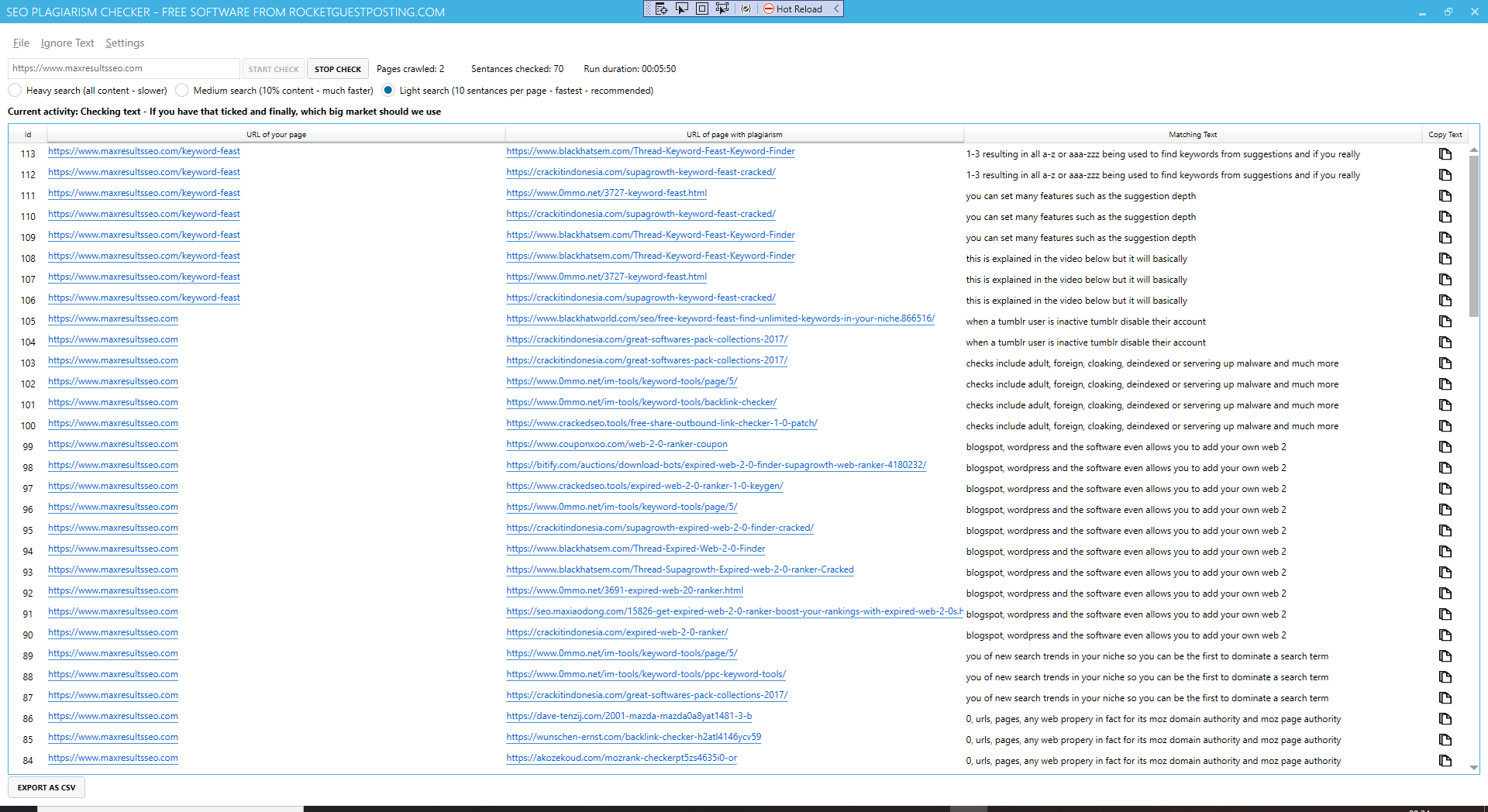
Task: Toggle Track Focused Element debug icon
Action: (722, 9)
